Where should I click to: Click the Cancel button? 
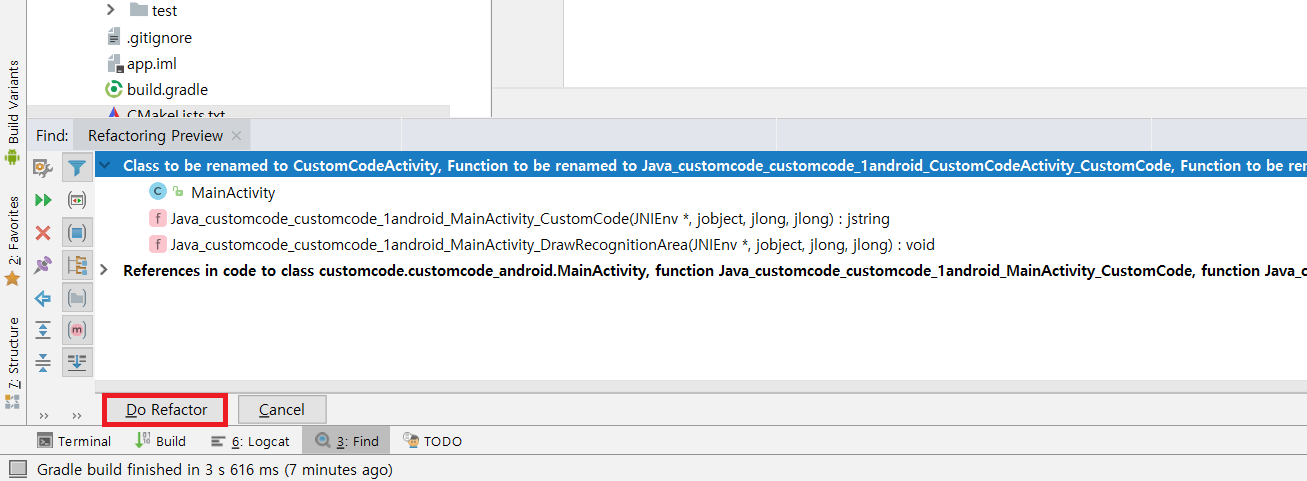coord(282,409)
